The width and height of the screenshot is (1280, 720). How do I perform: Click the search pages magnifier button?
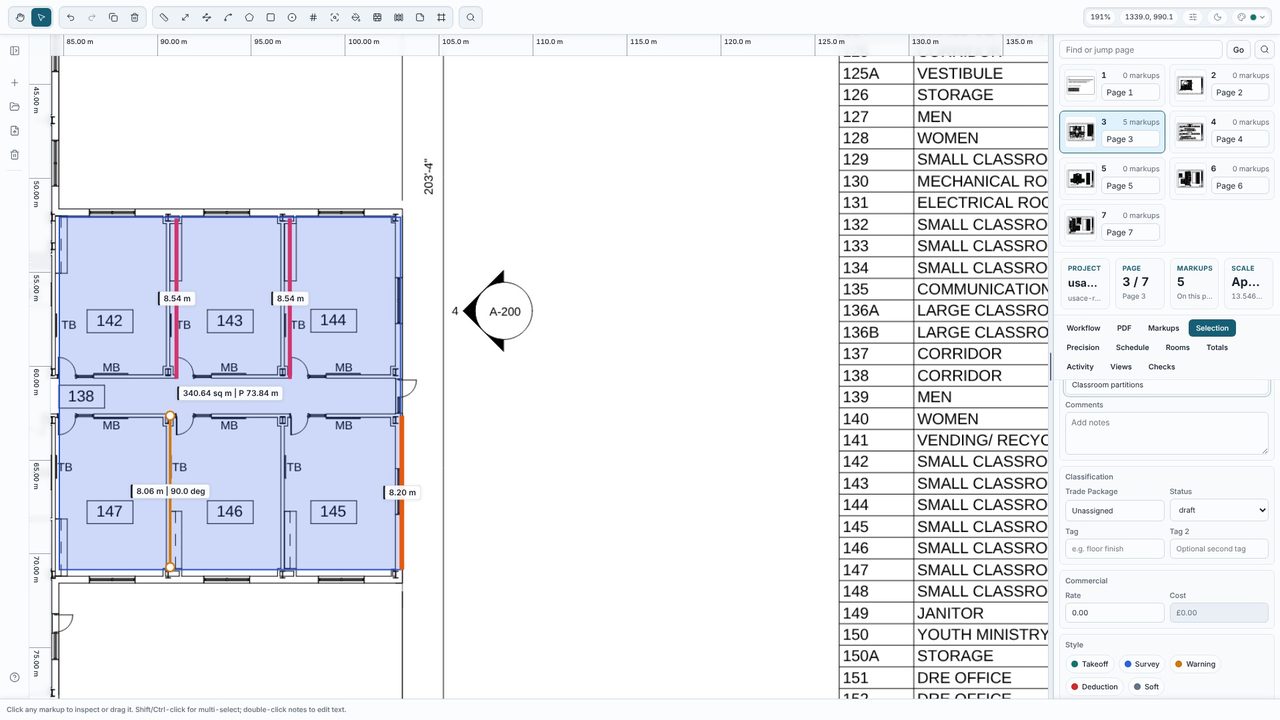point(1264,50)
